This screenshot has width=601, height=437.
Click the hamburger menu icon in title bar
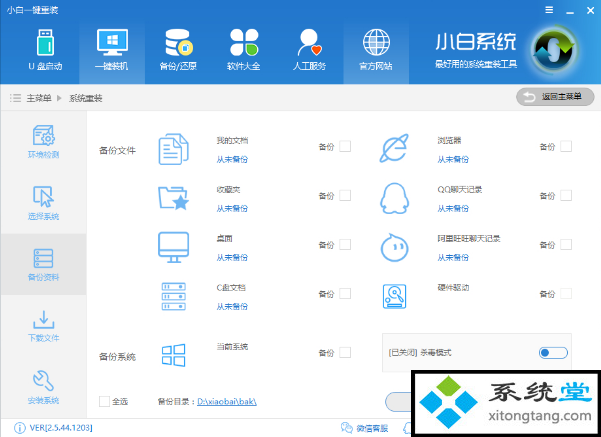click(549, 10)
